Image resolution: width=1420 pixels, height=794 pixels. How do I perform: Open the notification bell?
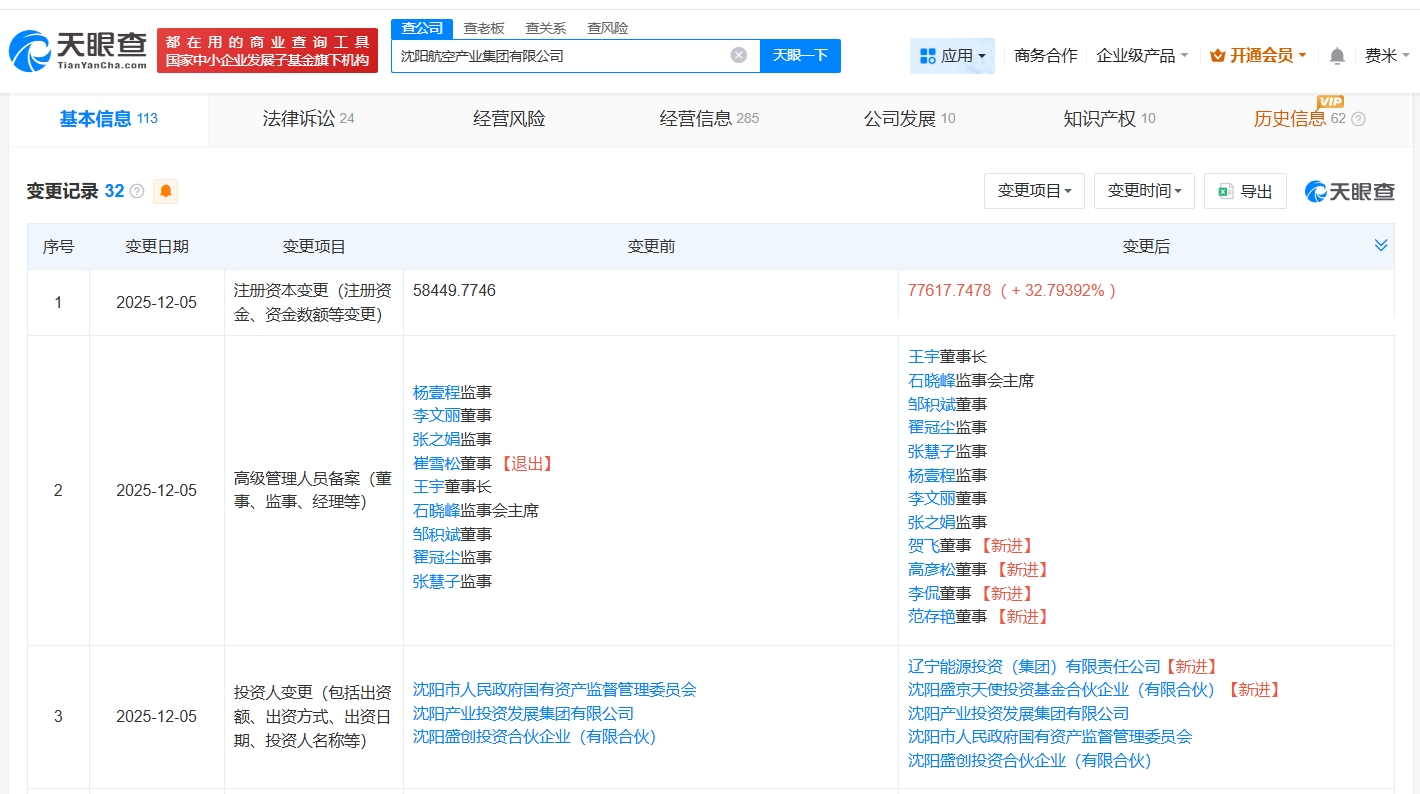[1337, 56]
